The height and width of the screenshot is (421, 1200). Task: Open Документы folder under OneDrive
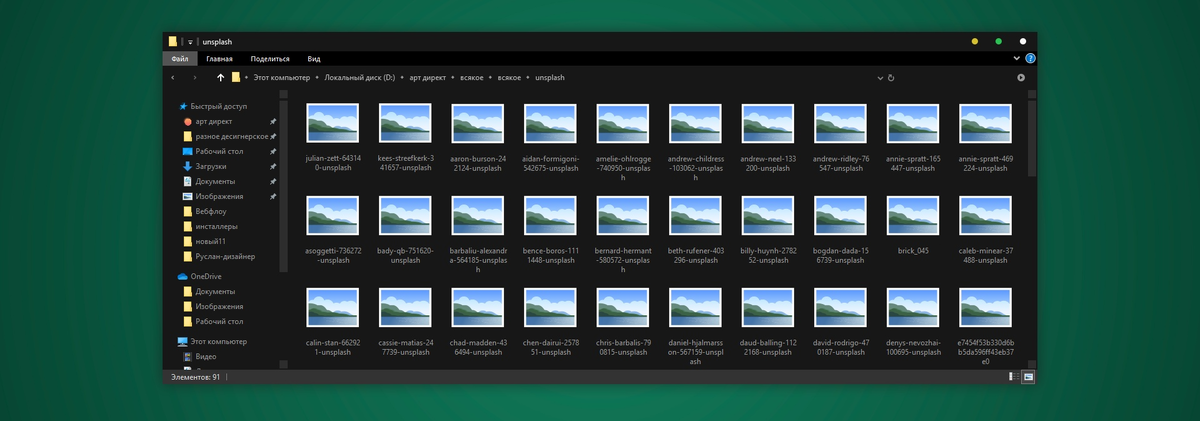click(209, 291)
